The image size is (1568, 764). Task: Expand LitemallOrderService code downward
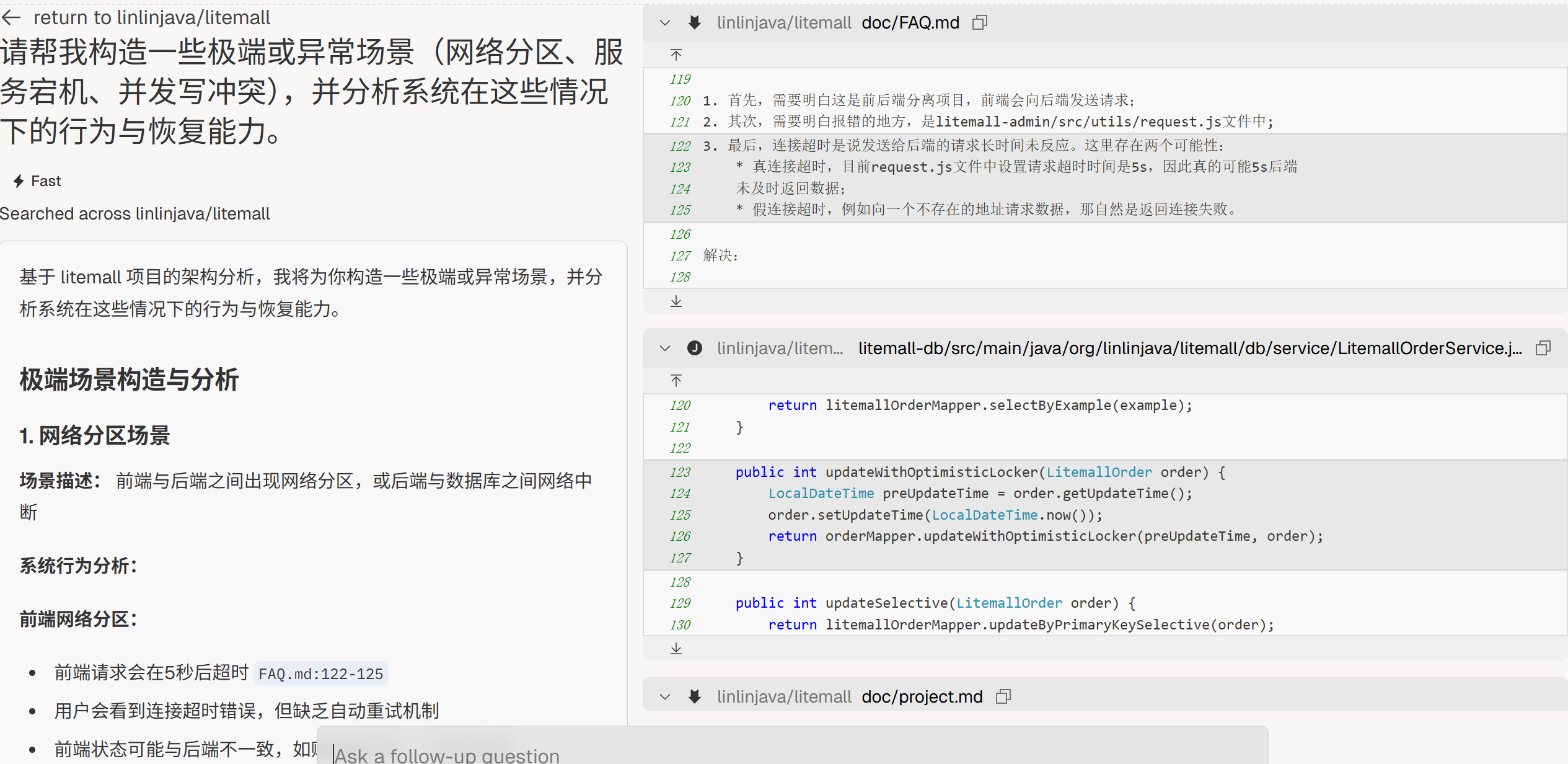coord(676,649)
